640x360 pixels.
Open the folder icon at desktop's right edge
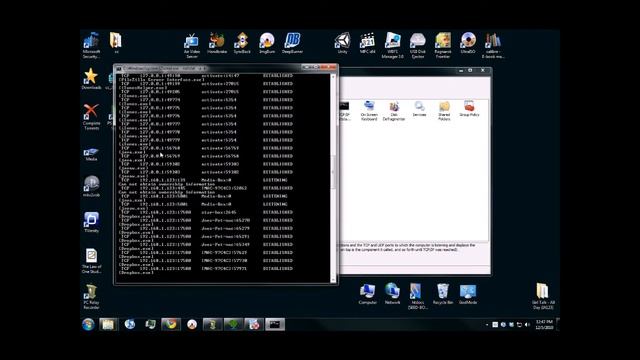(543, 296)
